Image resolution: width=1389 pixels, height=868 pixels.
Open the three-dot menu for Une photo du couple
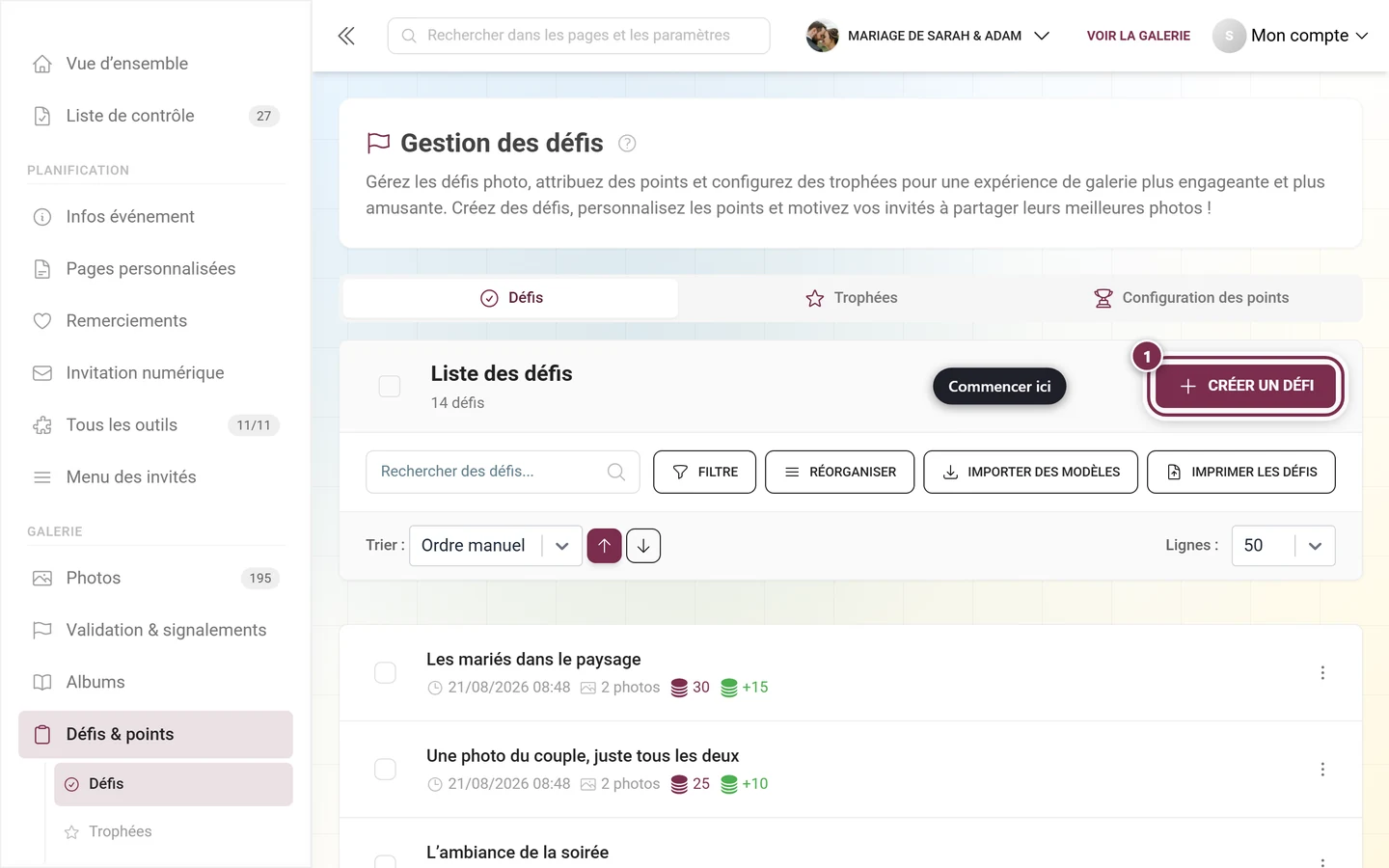click(x=1322, y=770)
